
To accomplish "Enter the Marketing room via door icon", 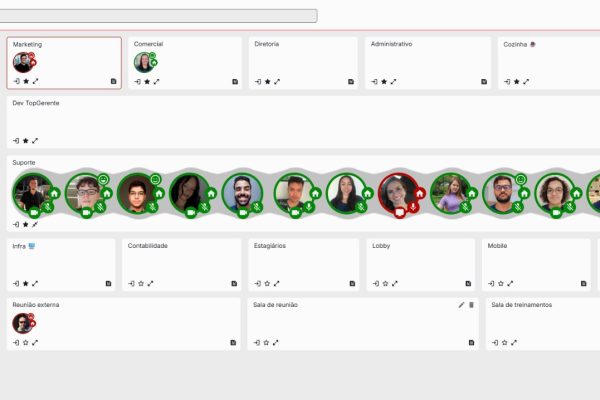I will point(16,81).
